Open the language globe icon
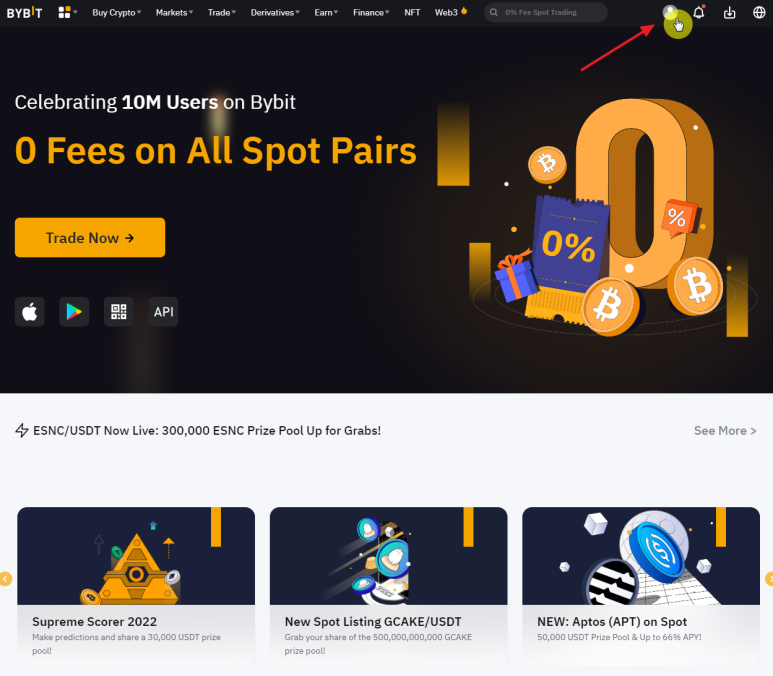This screenshot has height=676, width=773. (759, 12)
